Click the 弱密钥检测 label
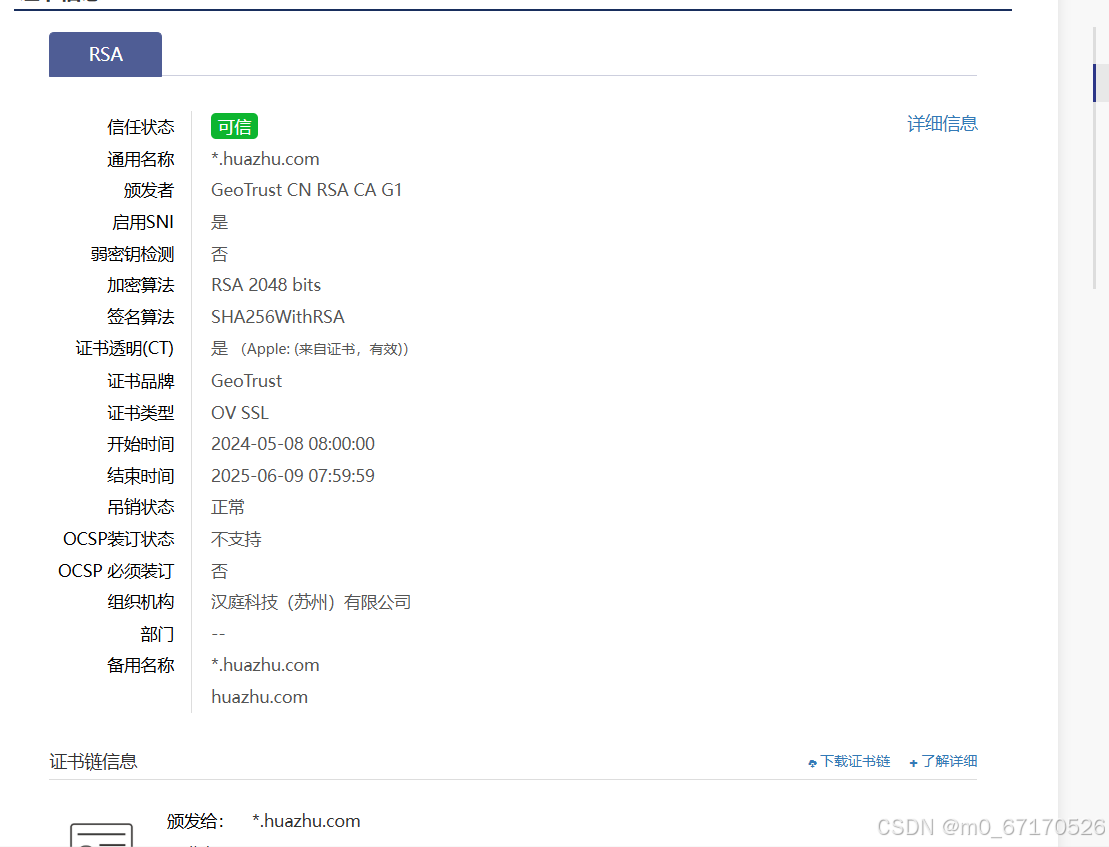 point(132,254)
